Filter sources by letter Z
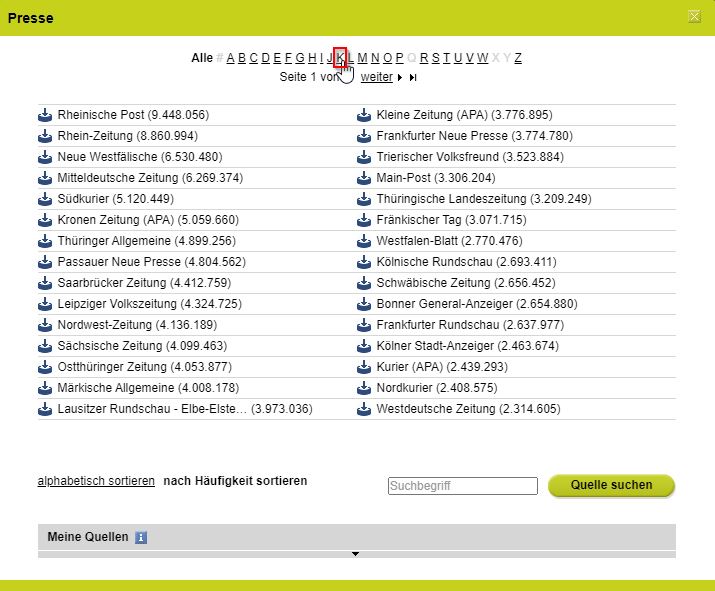Screen dimensions: 715x591 pos(518,58)
